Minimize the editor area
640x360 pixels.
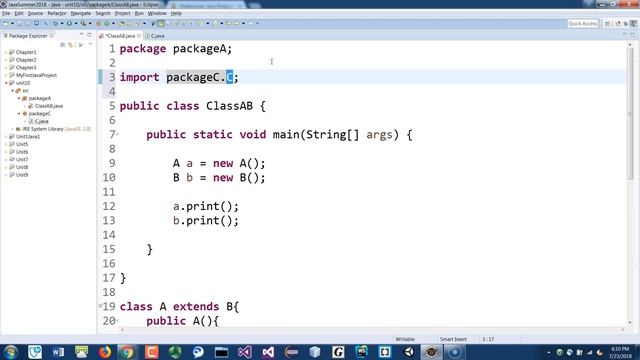tap(625, 35)
